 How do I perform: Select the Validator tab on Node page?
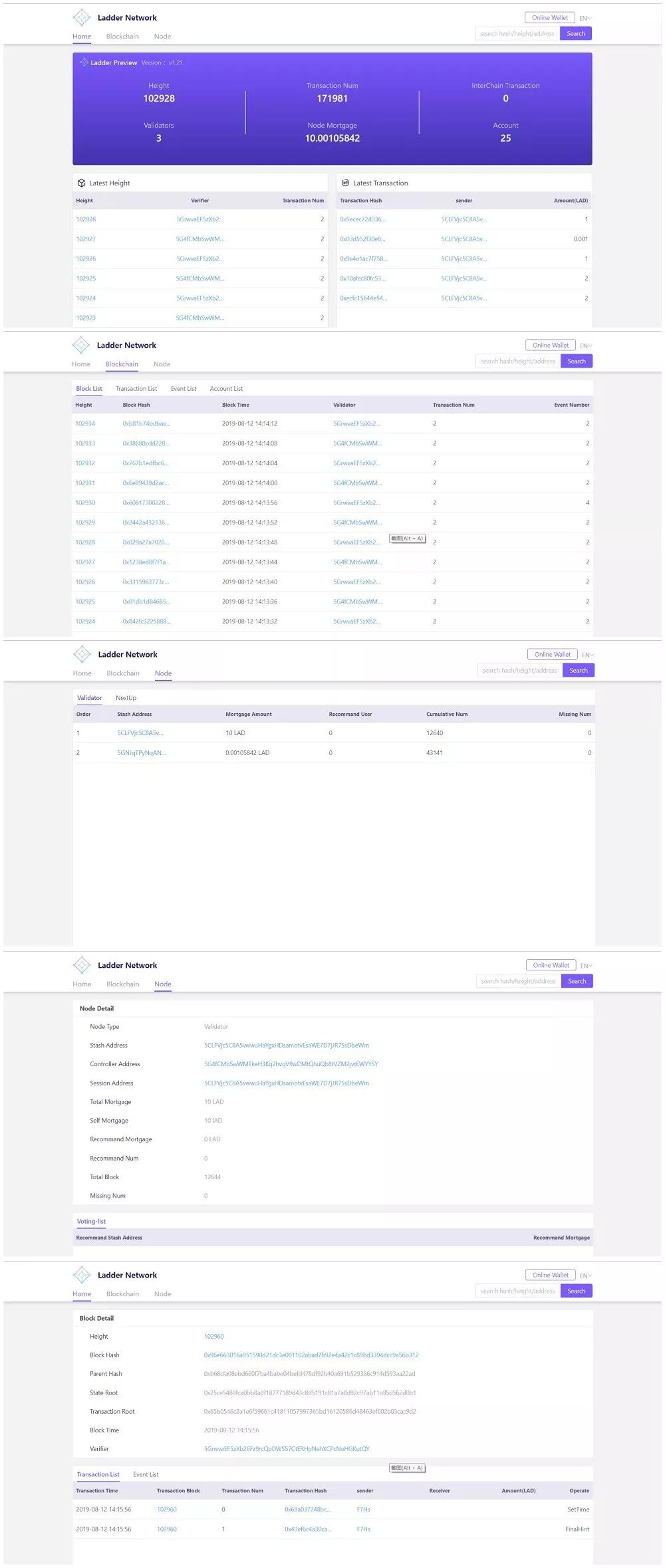90,698
